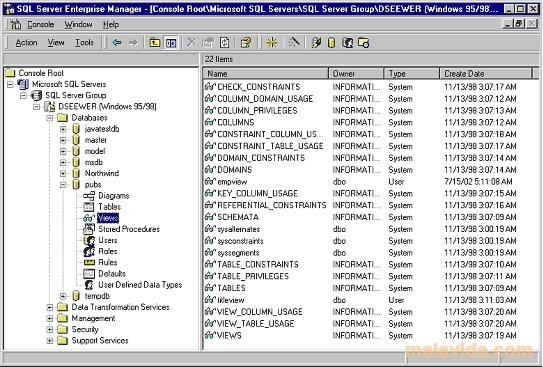543x367 pixels.
Task: Sort by the Owner column header
Action: click(x=356, y=73)
